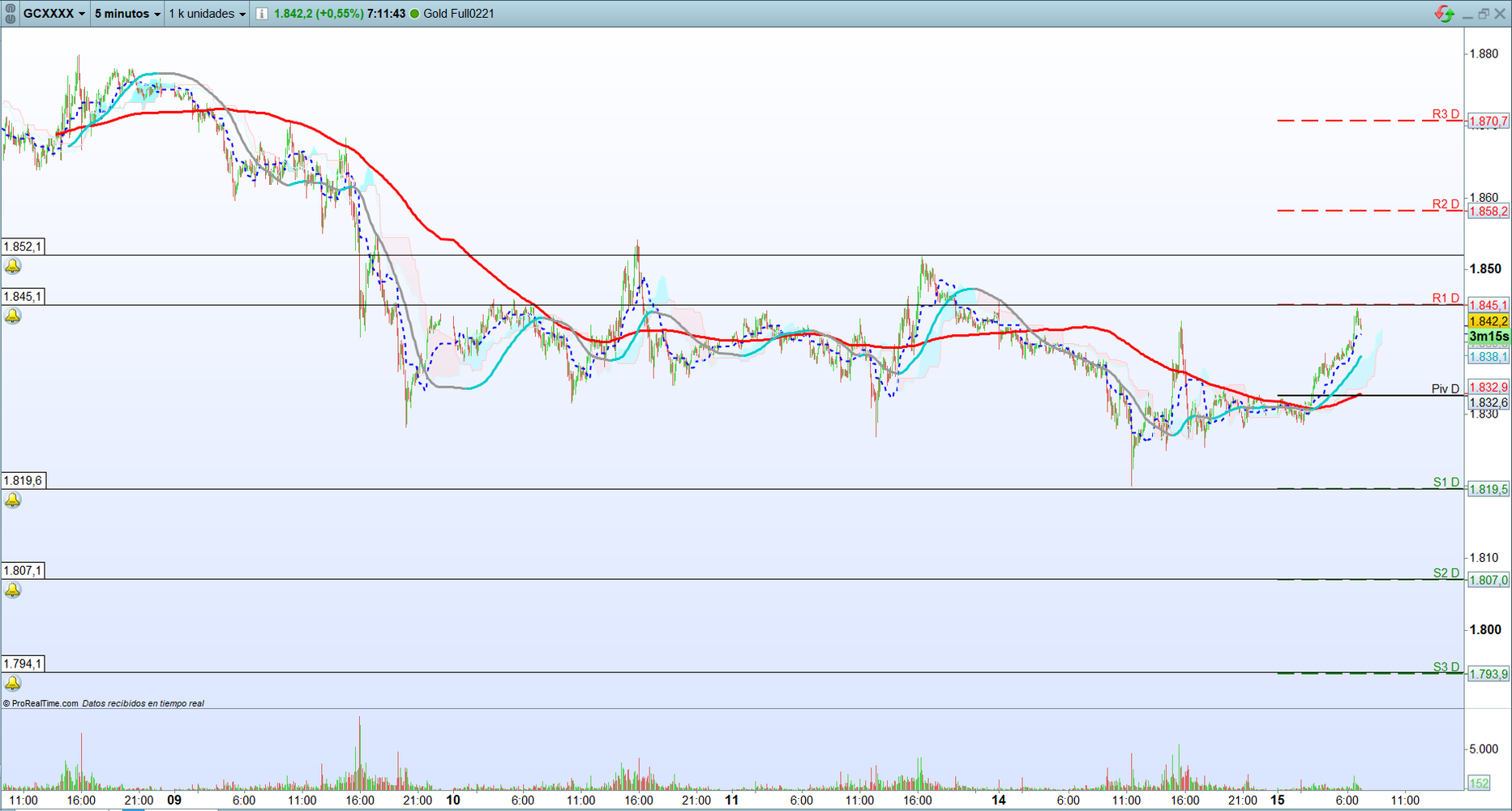Select the 1.807,1 alert level label
Image resolution: width=1512 pixels, height=811 pixels.
(x=23, y=571)
